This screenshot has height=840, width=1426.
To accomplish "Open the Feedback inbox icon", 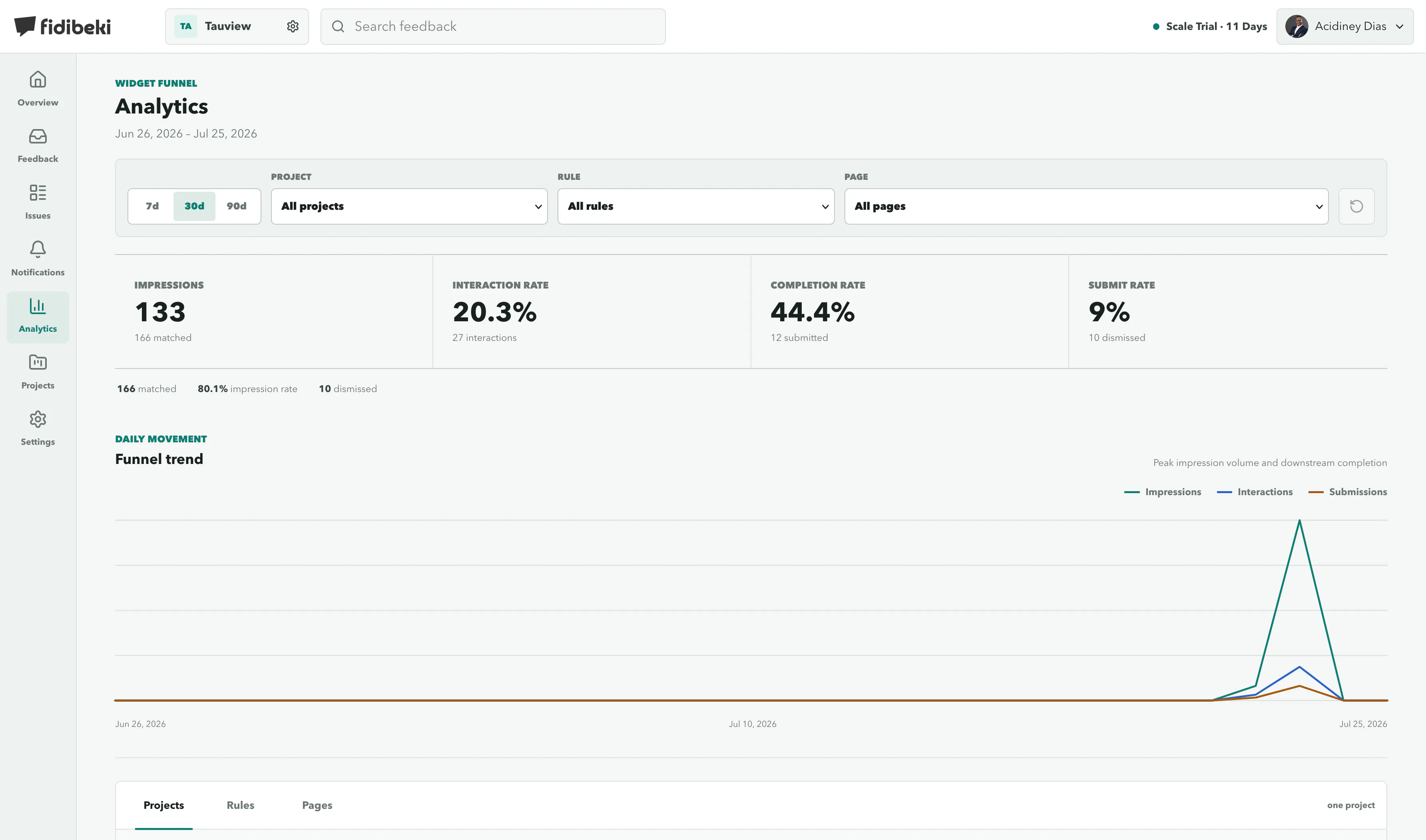I will (38, 136).
